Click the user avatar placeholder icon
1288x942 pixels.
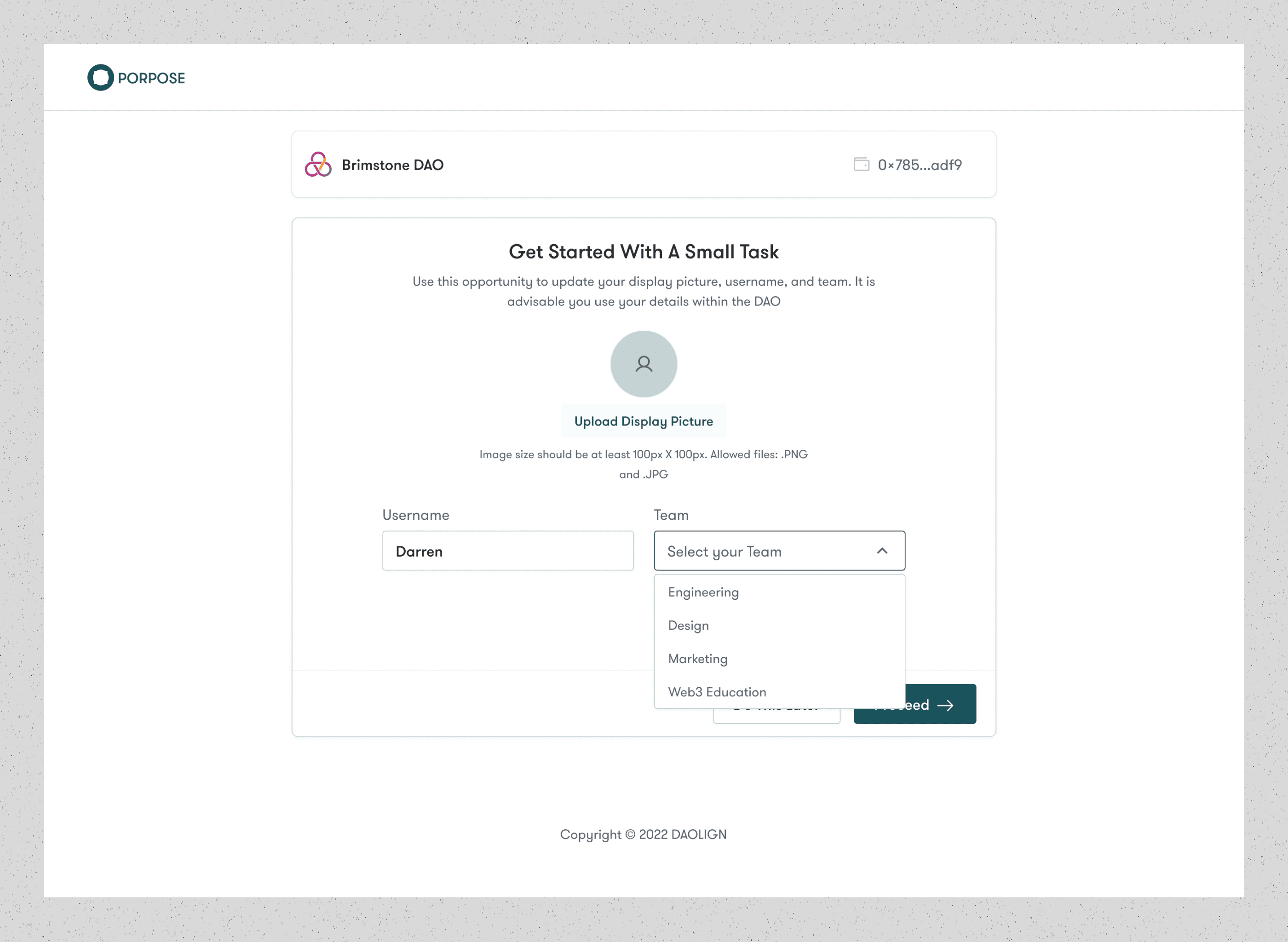pyautogui.click(x=644, y=364)
